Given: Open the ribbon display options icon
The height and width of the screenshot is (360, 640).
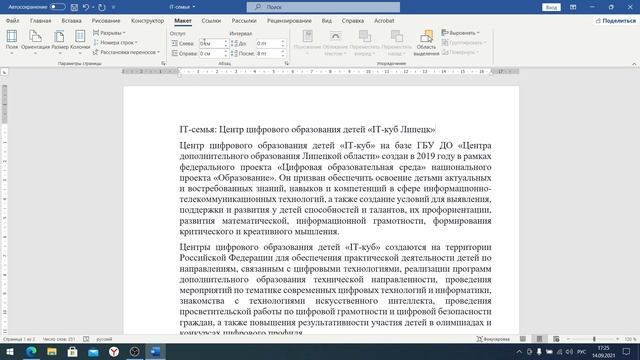Looking at the screenshot, I should pyautogui.click(x=573, y=7).
